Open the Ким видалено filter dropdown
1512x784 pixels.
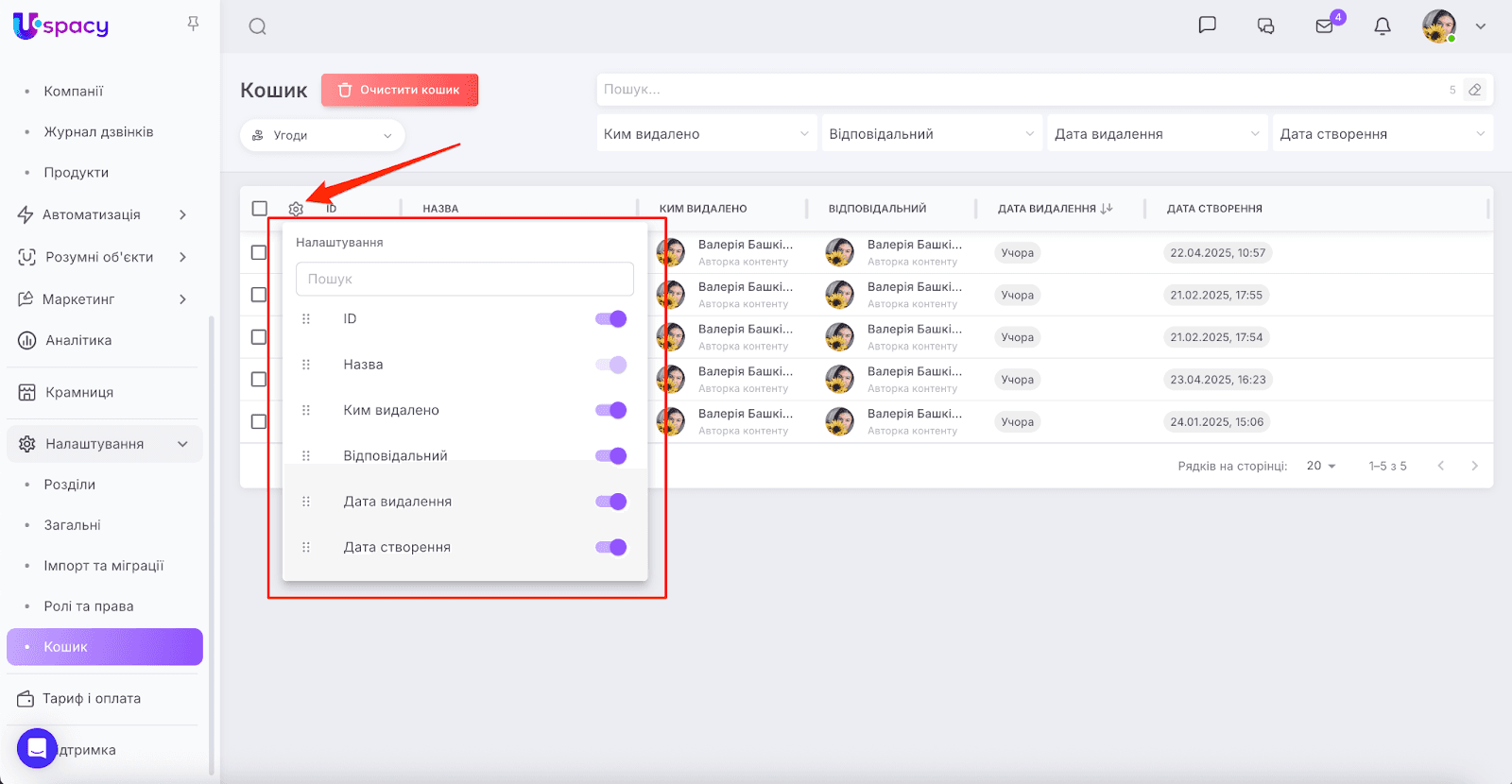[x=706, y=134]
